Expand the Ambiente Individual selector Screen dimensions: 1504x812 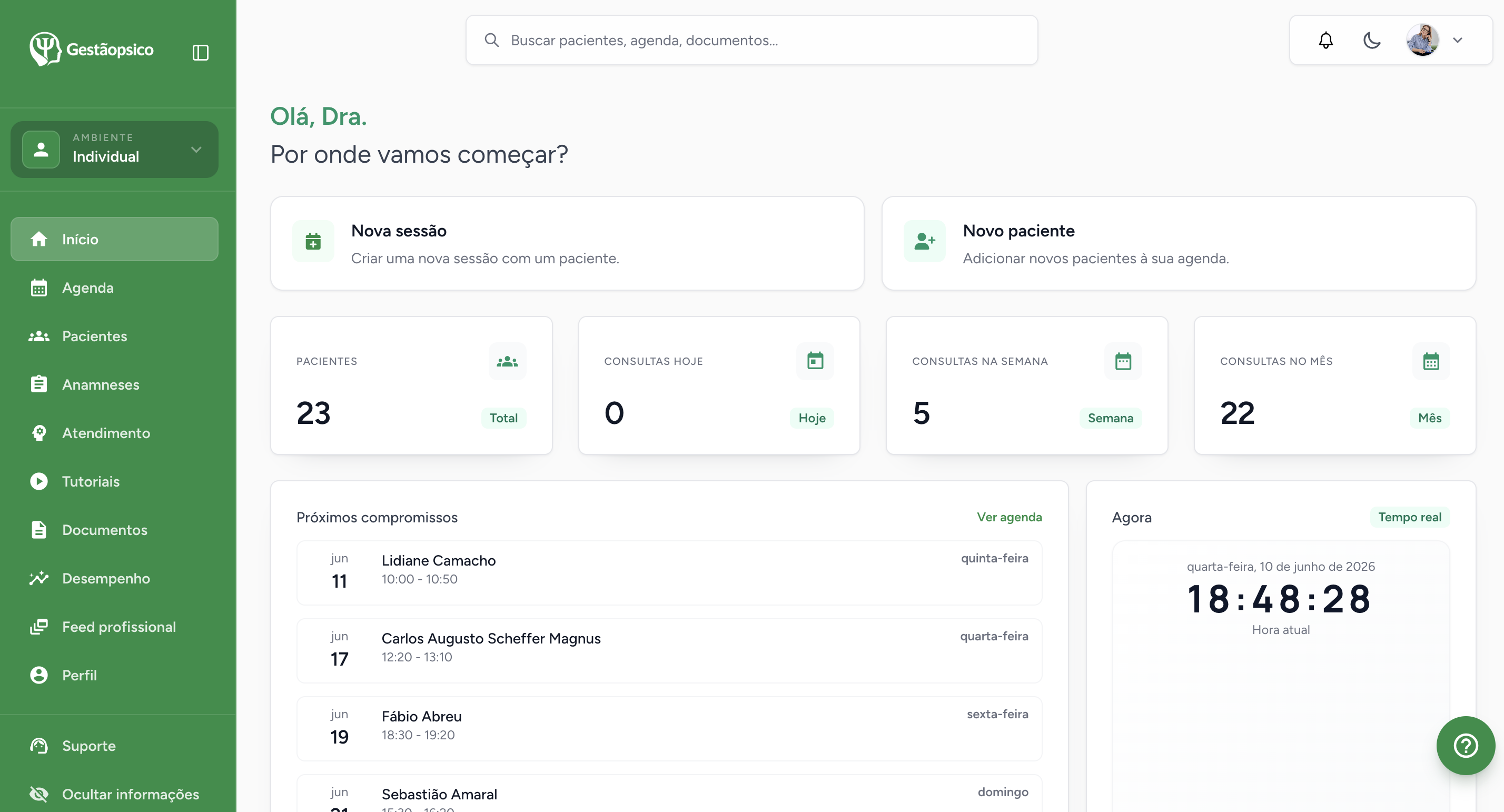pos(114,150)
